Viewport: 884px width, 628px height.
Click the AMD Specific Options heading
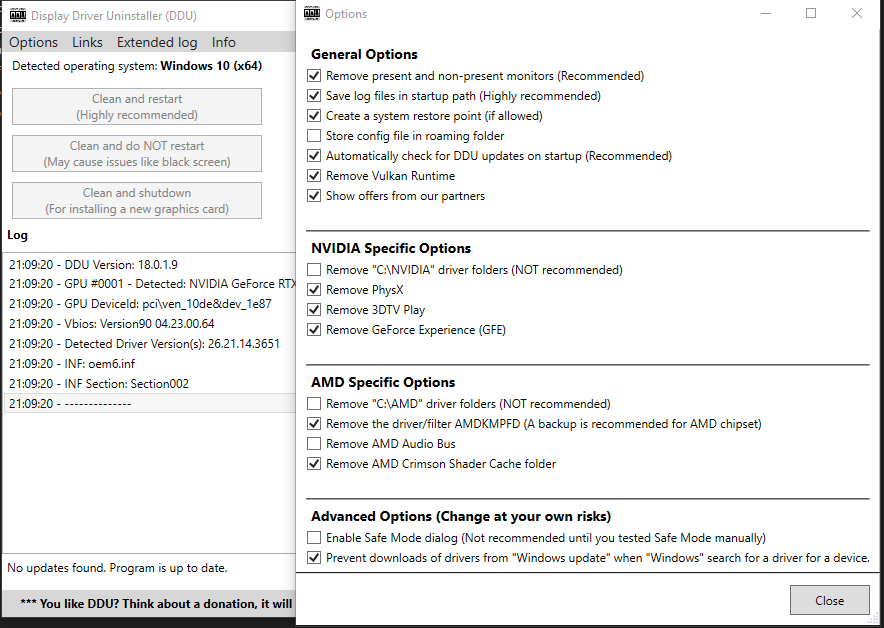tap(383, 382)
